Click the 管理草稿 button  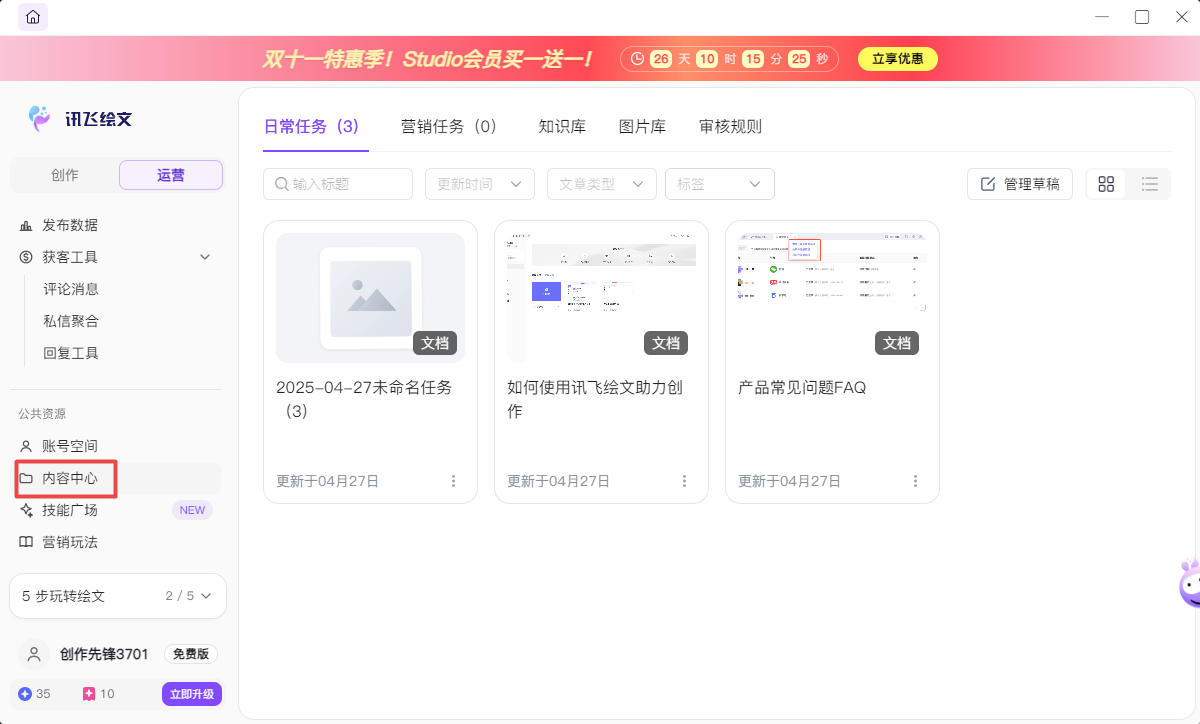pyautogui.click(x=1020, y=184)
